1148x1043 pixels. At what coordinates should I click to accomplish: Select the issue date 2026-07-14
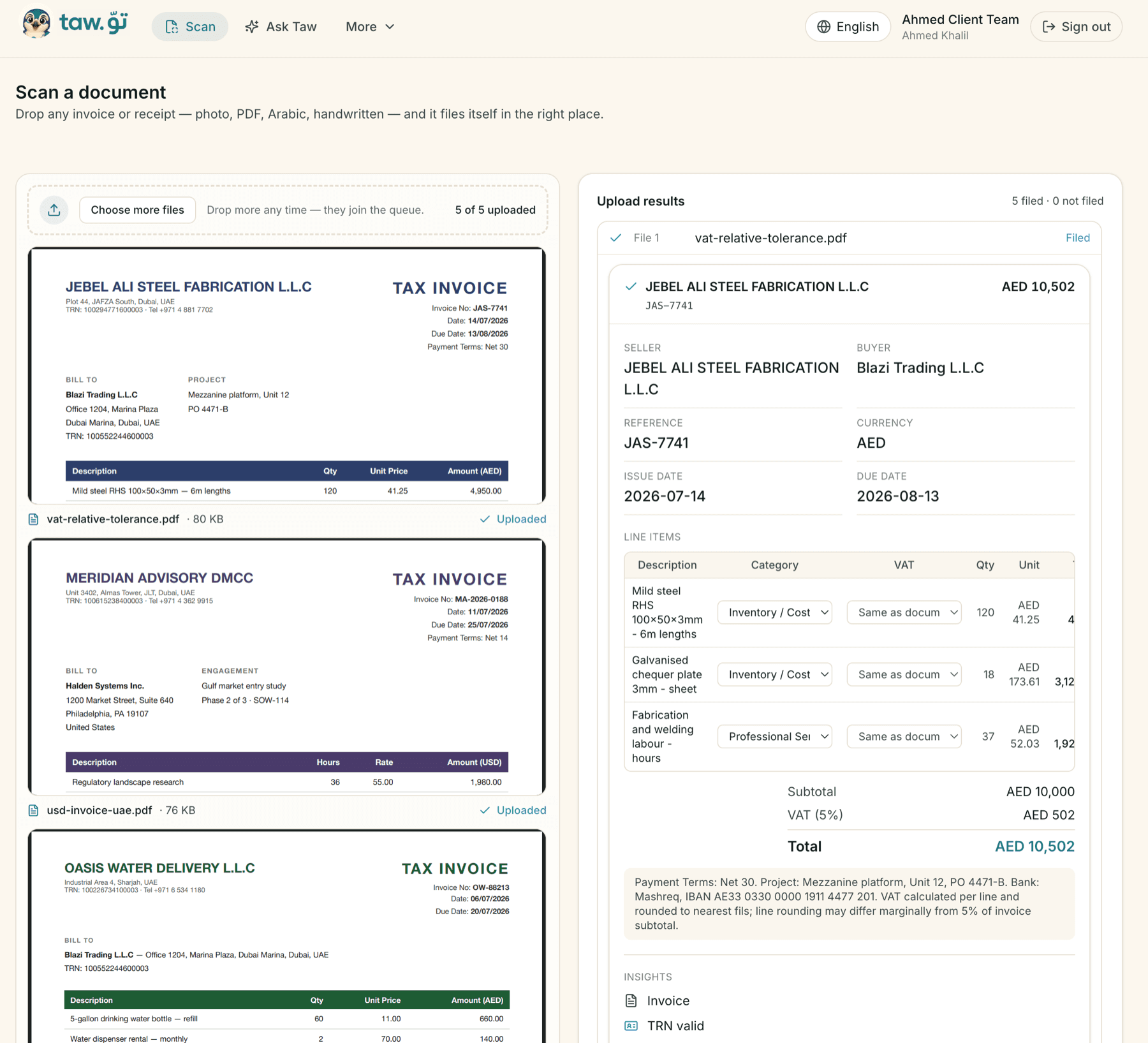pos(665,496)
